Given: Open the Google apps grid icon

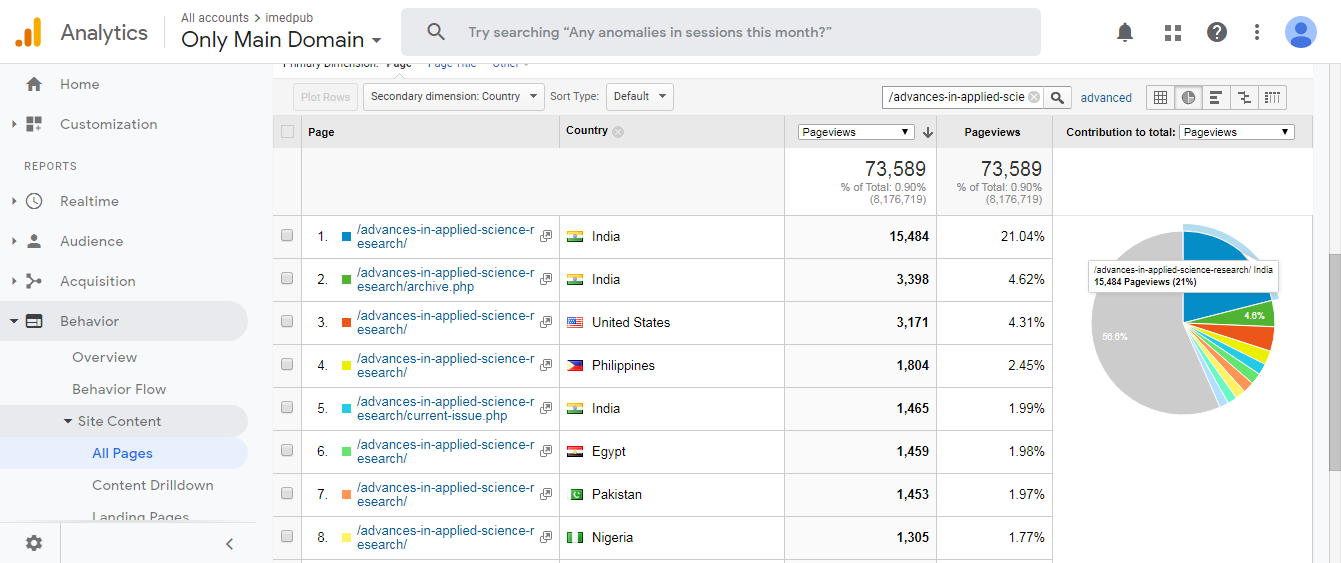Looking at the screenshot, I should coord(1173,32).
